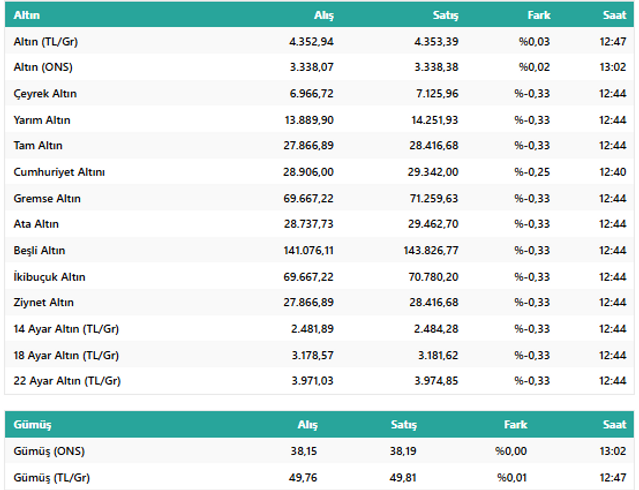Select the Cumhuriyet Altını row
The image size is (639, 490).
pos(59,172)
